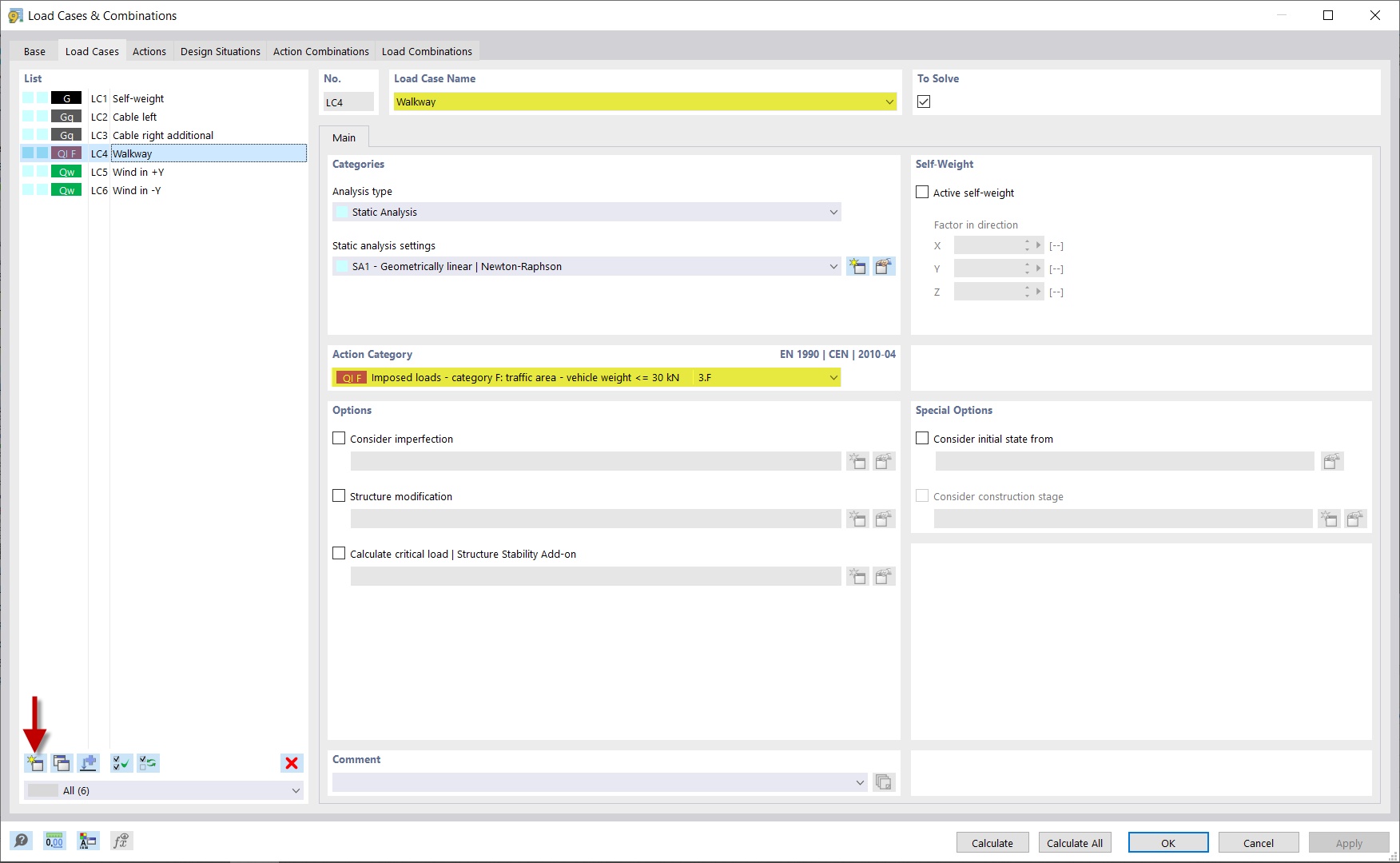The image size is (1400, 863).
Task: Click the Consider construction stage checkbox
Action: [922, 496]
